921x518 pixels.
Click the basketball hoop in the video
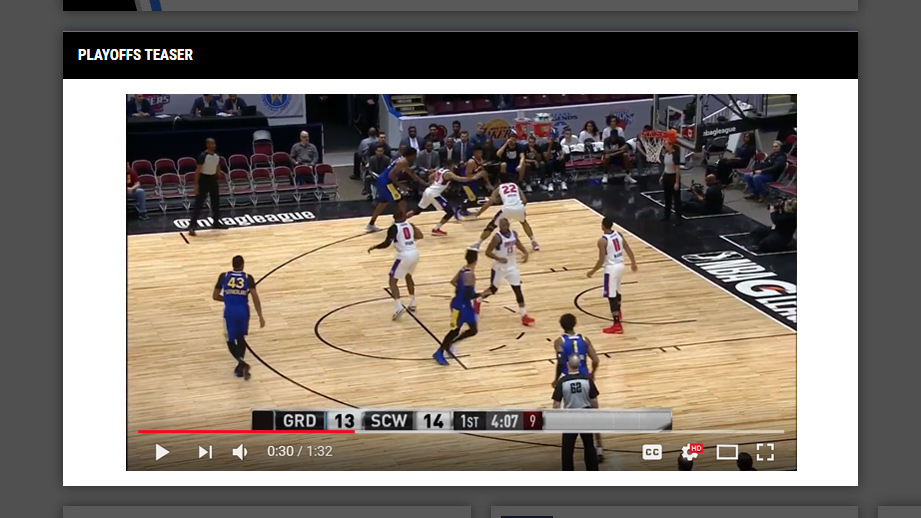coord(652,146)
